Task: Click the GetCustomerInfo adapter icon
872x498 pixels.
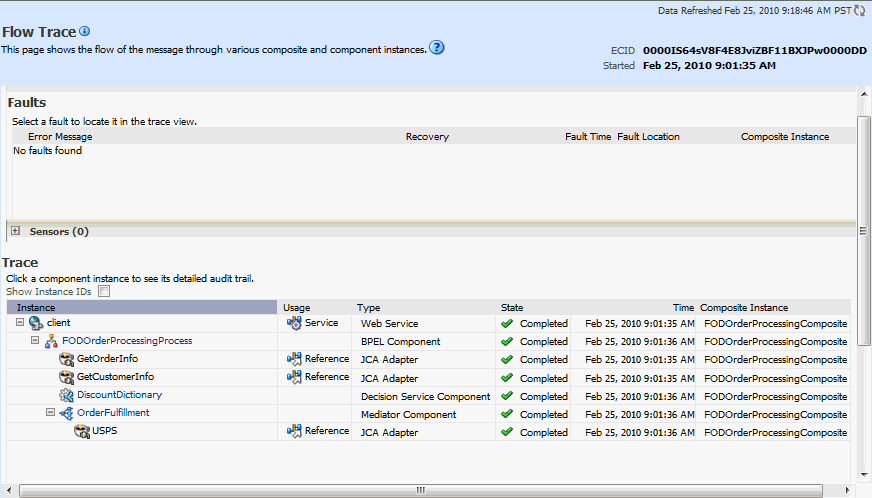Action: click(67, 377)
